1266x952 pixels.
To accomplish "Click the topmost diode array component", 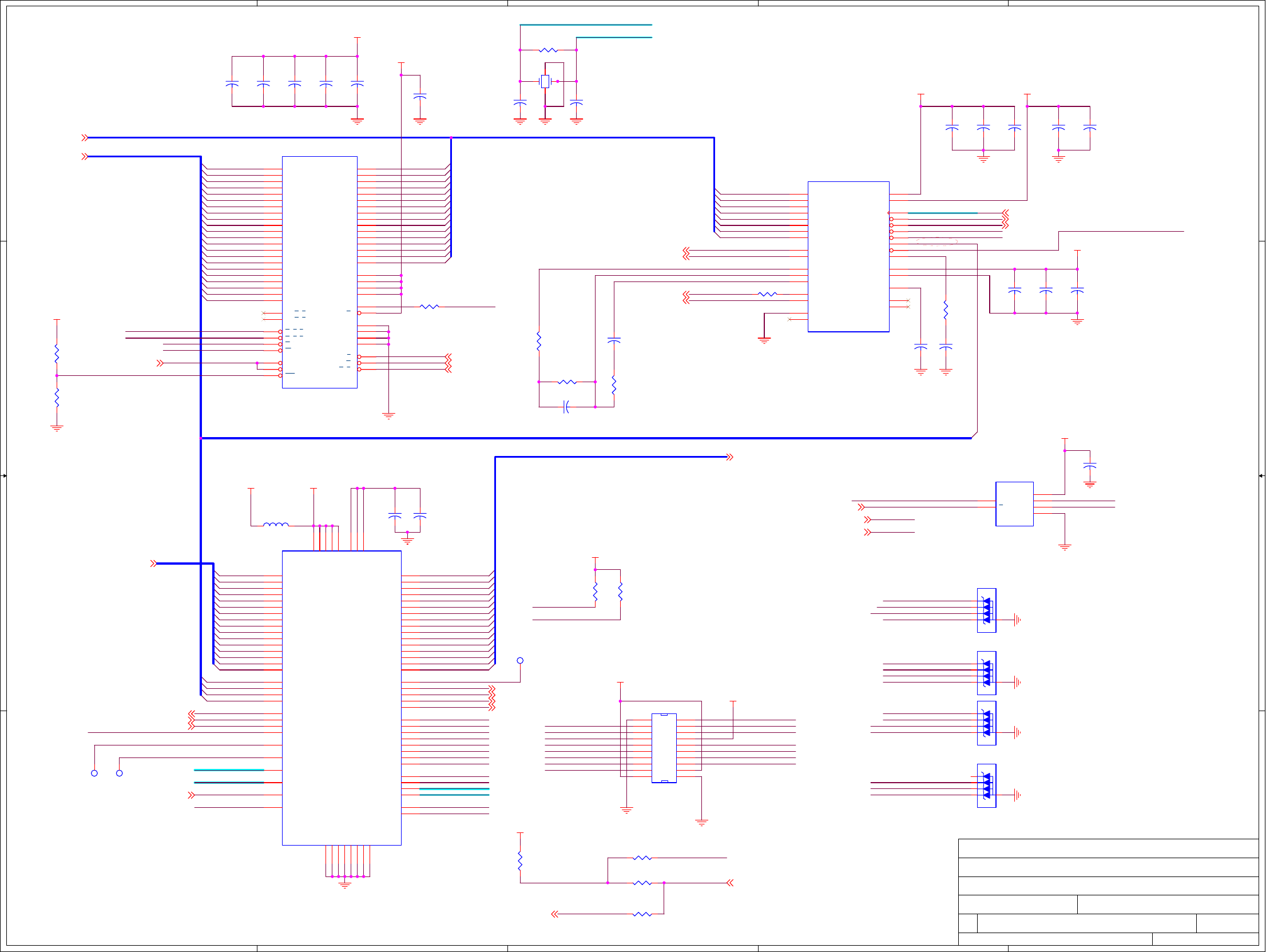I will click(986, 610).
